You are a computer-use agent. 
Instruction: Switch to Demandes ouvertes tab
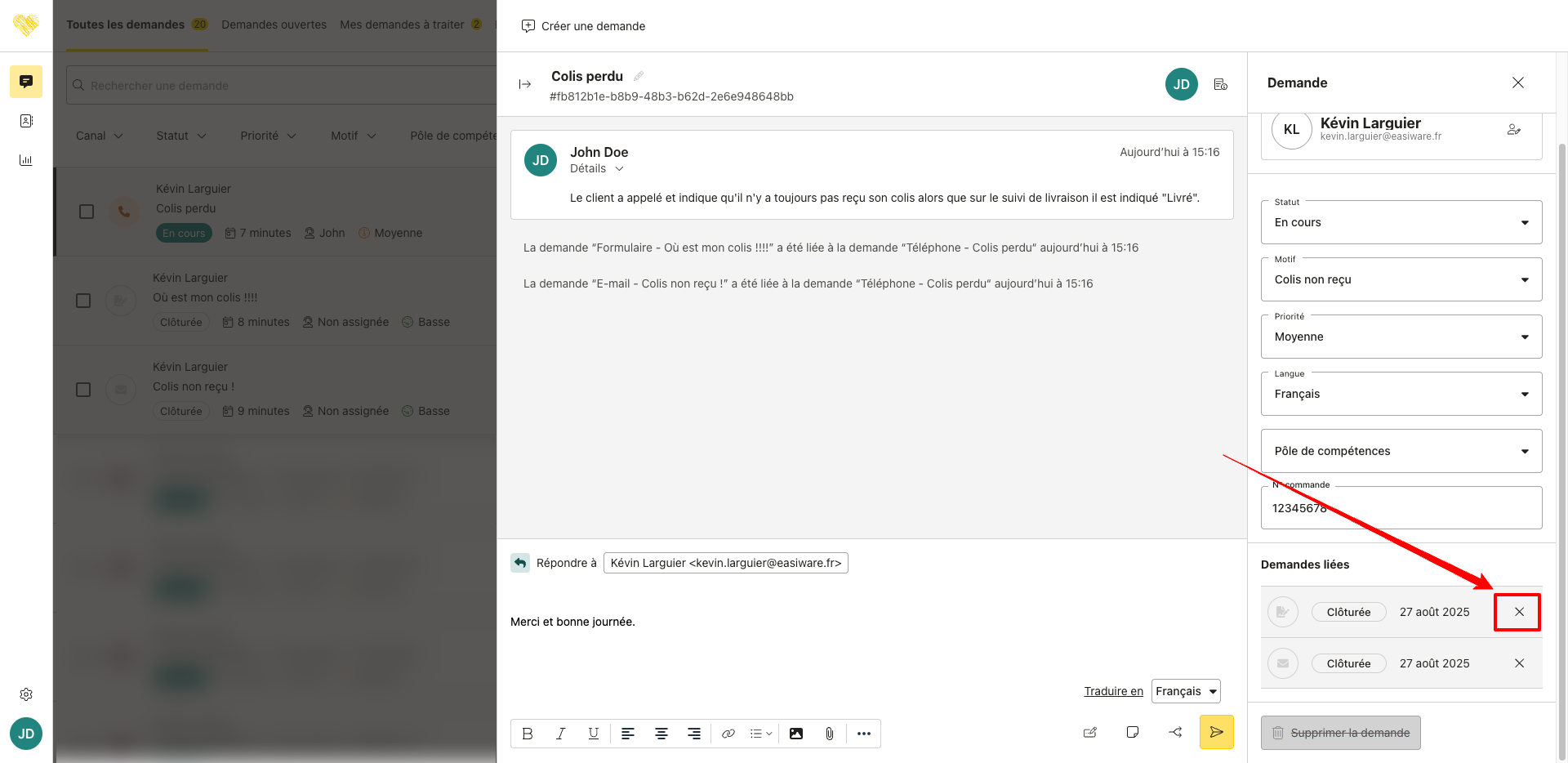click(274, 25)
